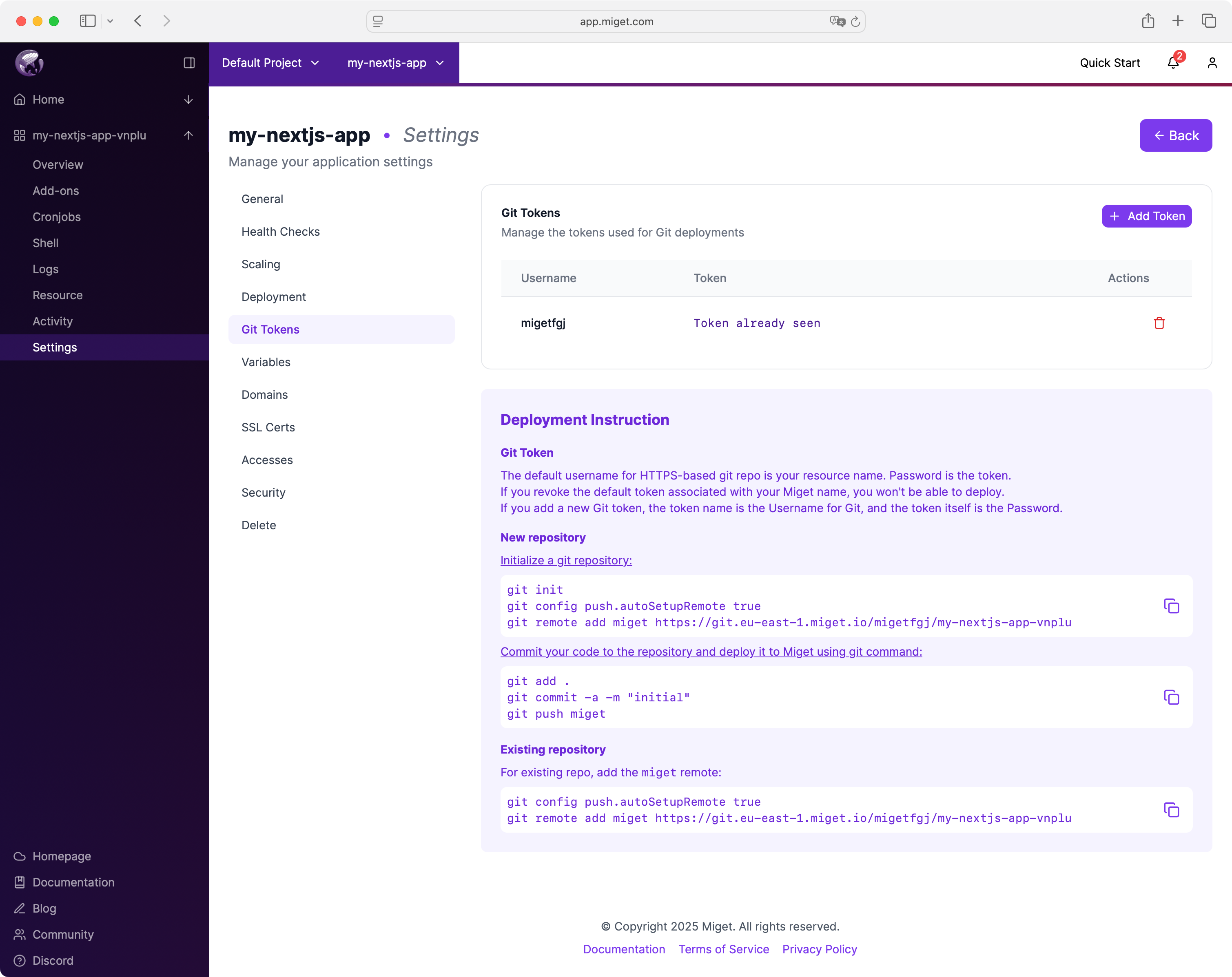Viewport: 1232px width, 977px height.
Task: Collapse the sidebar panel icon
Action: pos(189,62)
